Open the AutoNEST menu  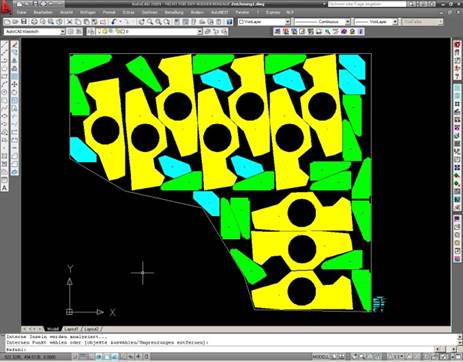220,12
